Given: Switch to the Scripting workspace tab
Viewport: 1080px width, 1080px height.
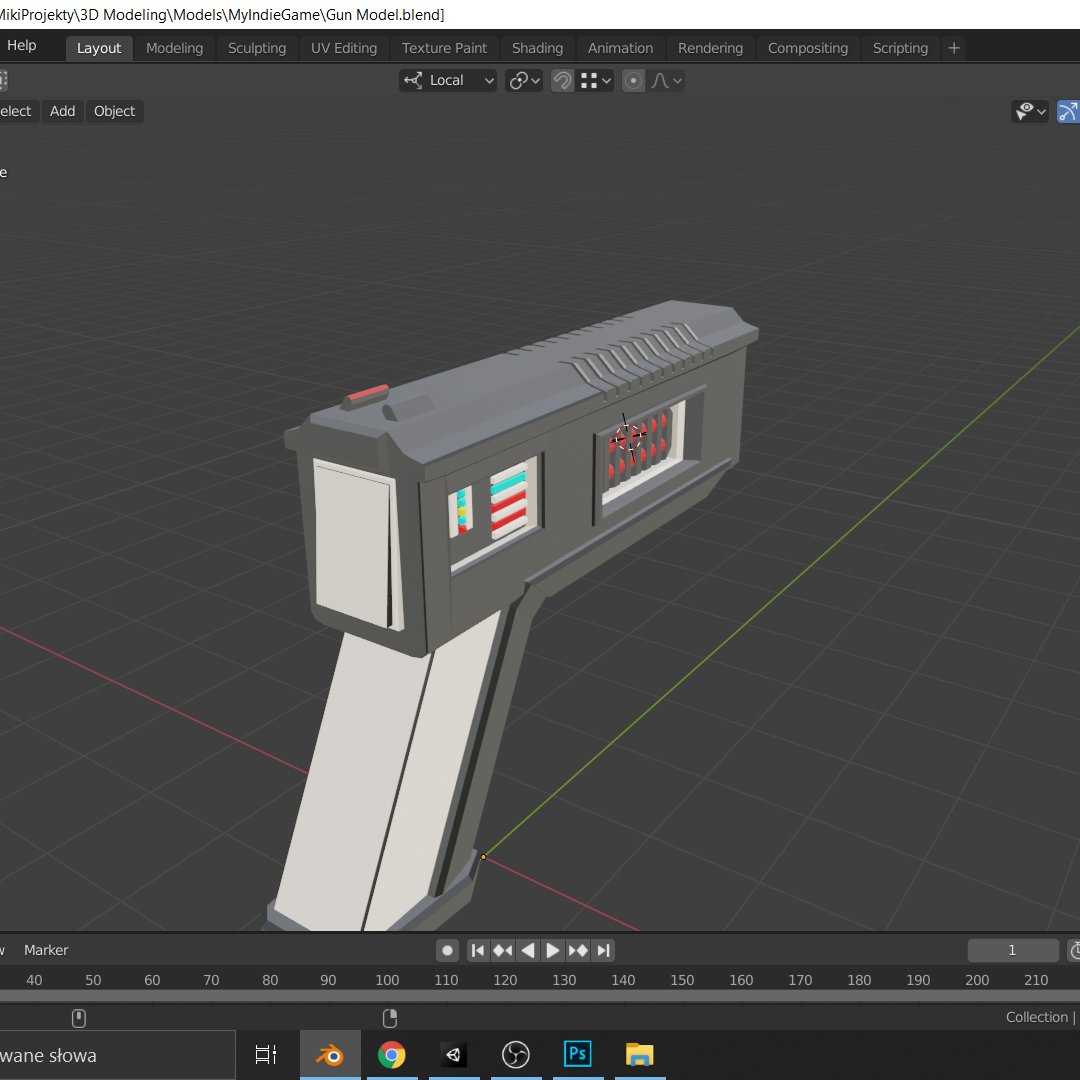Looking at the screenshot, I should tap(900, 48).
